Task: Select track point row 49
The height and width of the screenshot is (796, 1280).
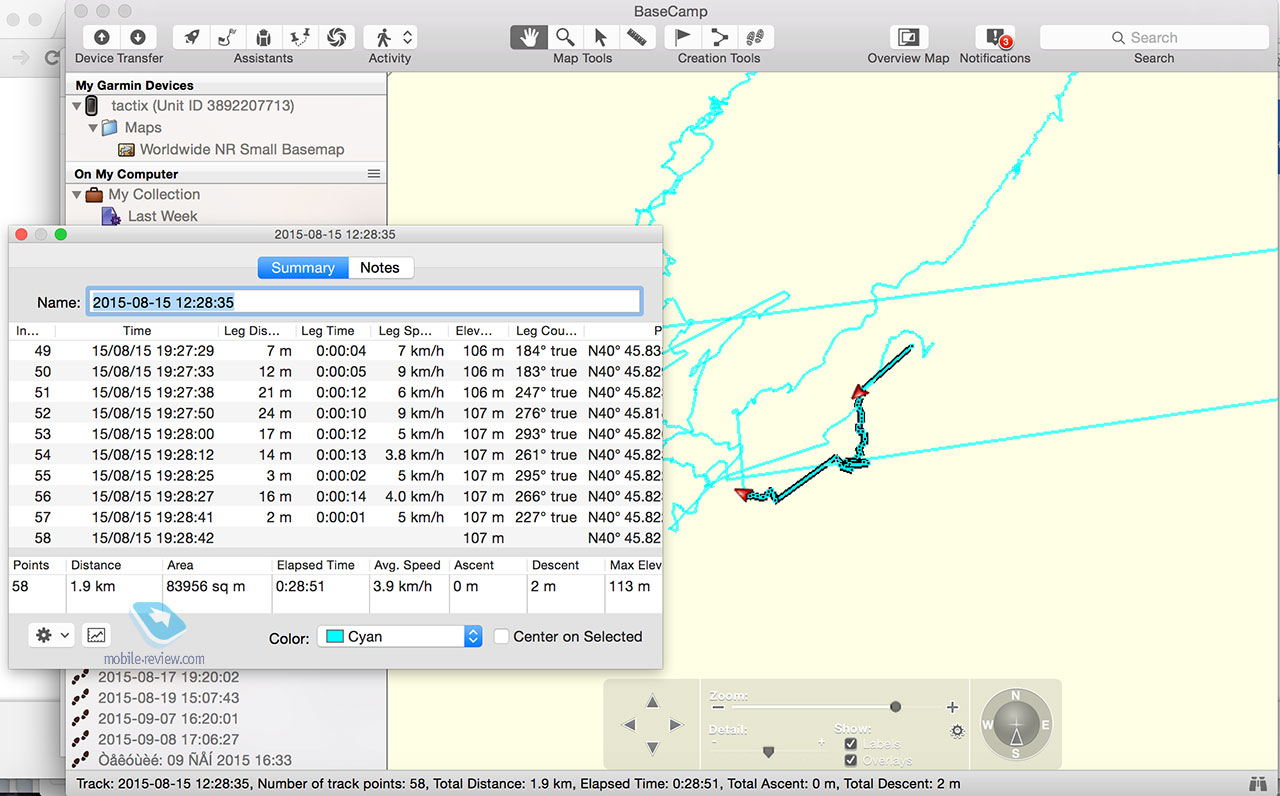Action: click(x=335, y=351)
